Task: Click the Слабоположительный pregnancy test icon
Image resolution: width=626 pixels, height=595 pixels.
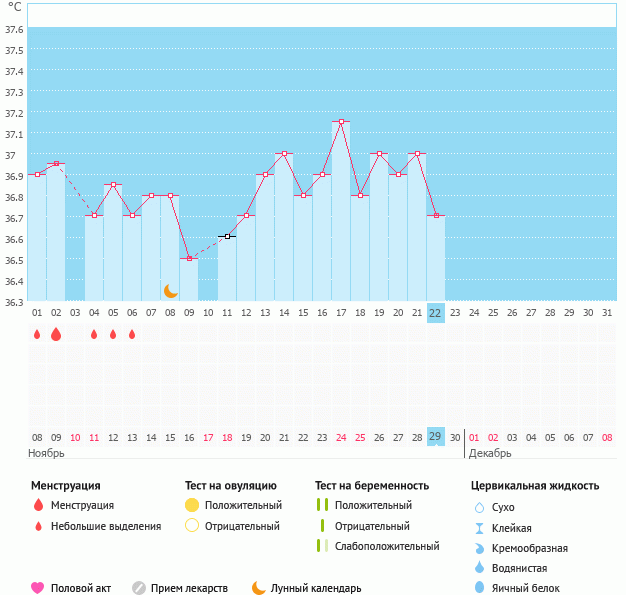Action: click(321, 546)
